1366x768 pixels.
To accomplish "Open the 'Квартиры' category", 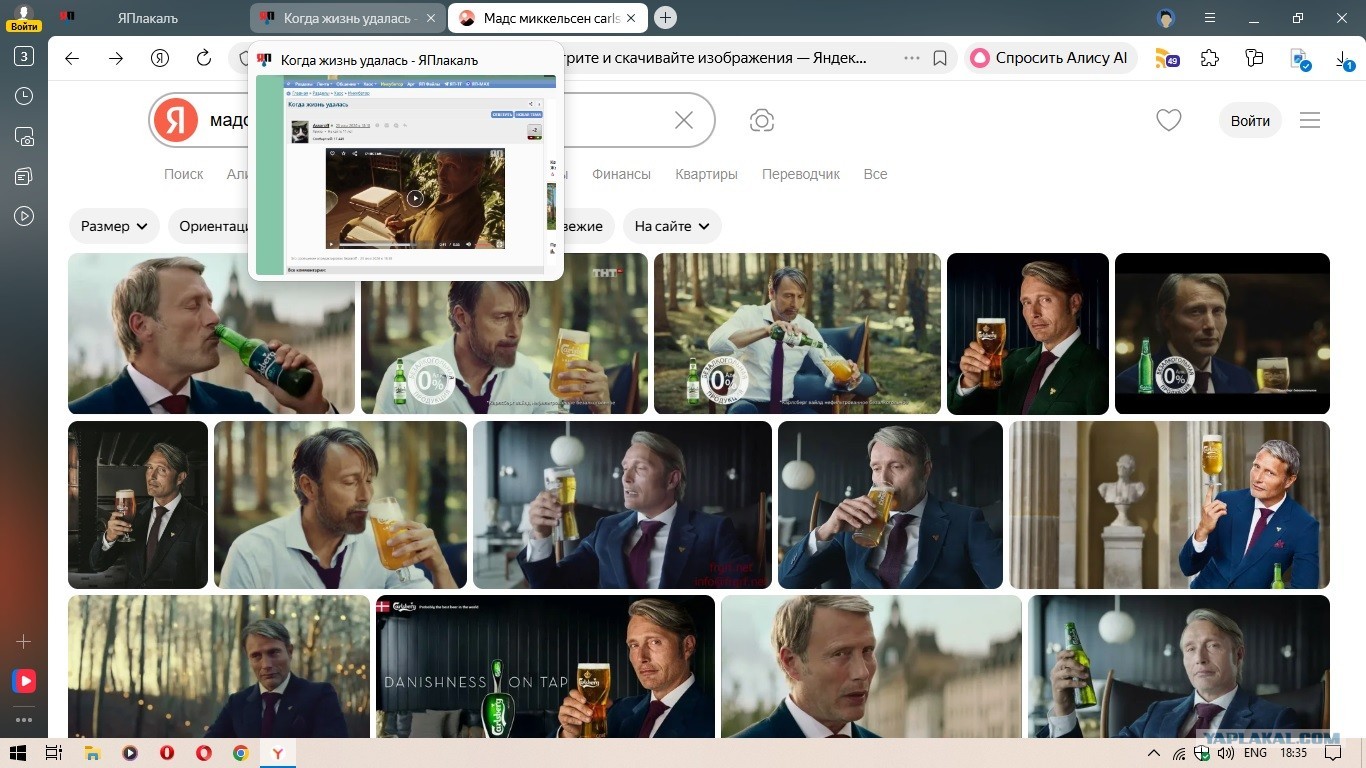I will tap(706, 174).
